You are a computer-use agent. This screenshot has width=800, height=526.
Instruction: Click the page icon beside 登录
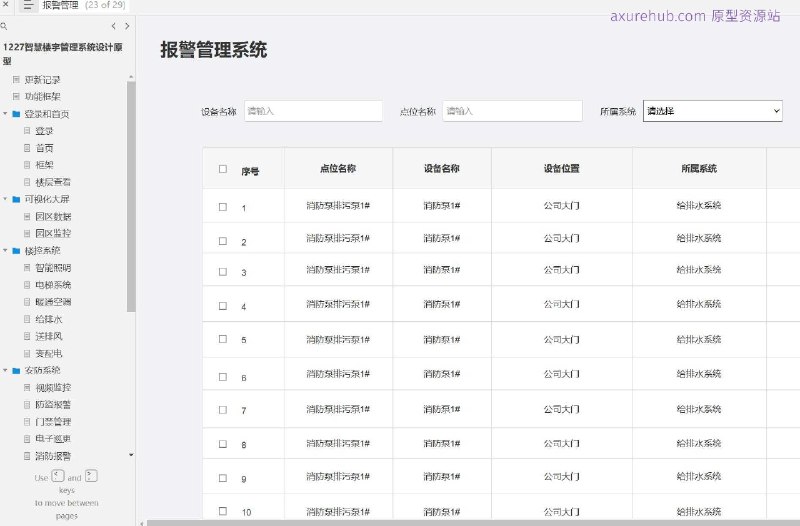(27, 131)
